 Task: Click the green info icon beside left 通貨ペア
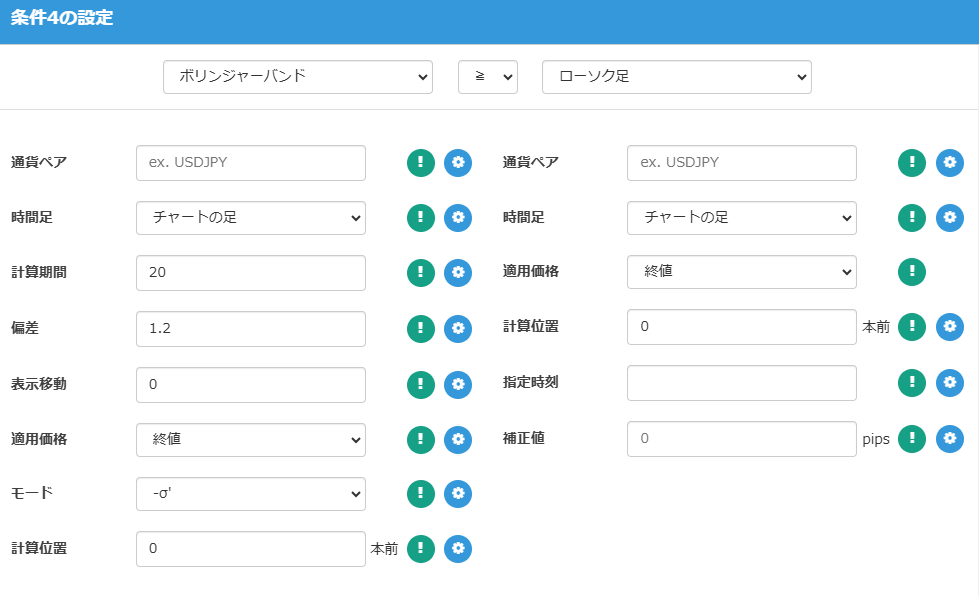(x=421, y=163)
